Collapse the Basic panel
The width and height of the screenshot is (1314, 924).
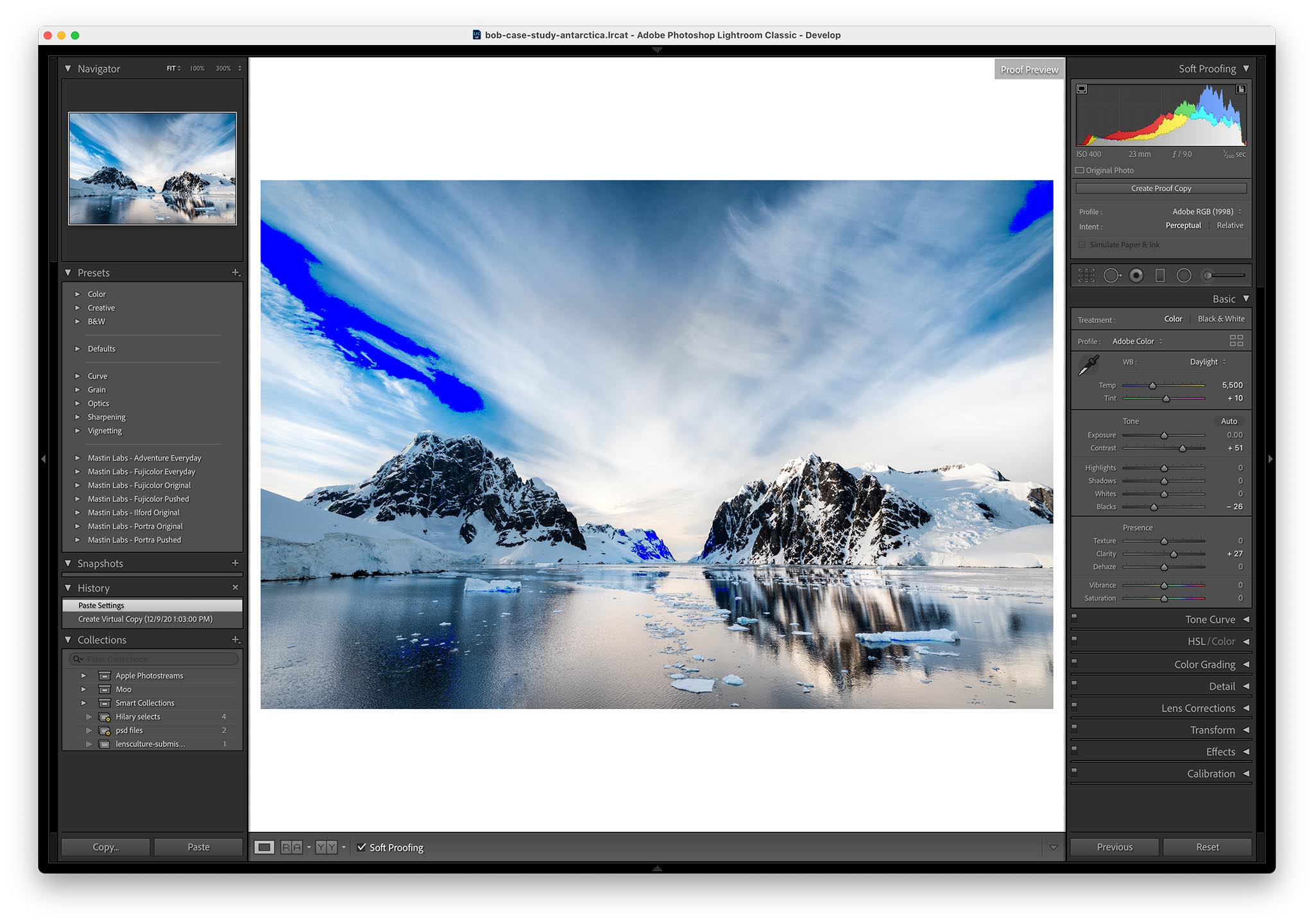[x=1246, y=298]
